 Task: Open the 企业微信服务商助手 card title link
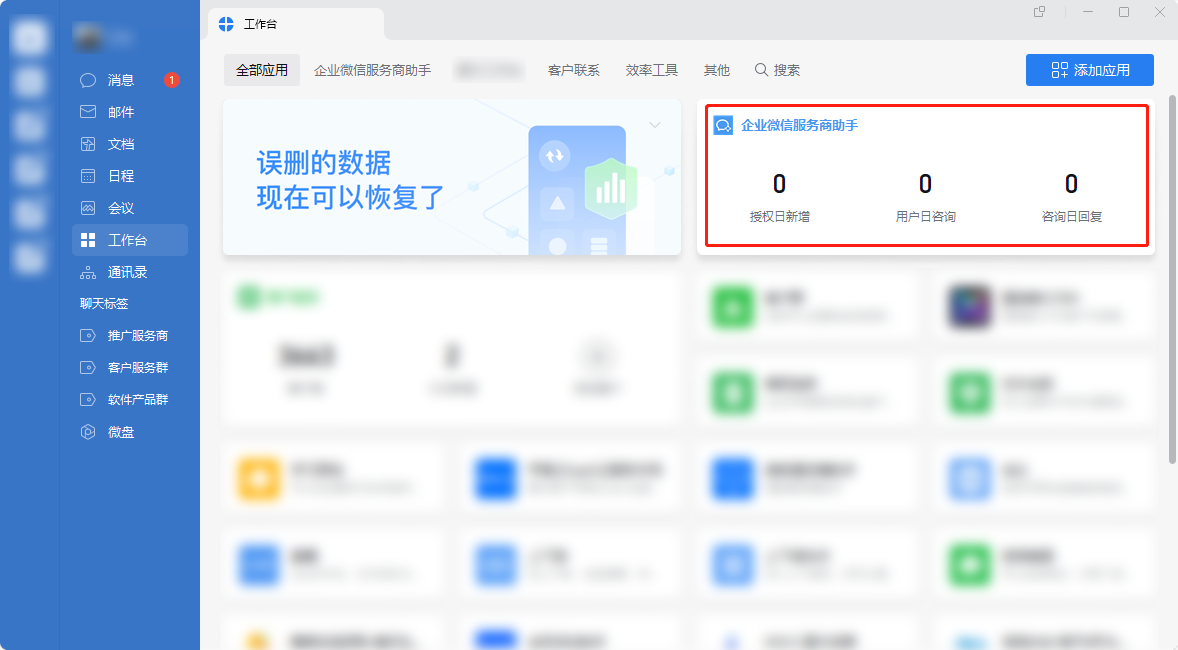pos(799,125)
